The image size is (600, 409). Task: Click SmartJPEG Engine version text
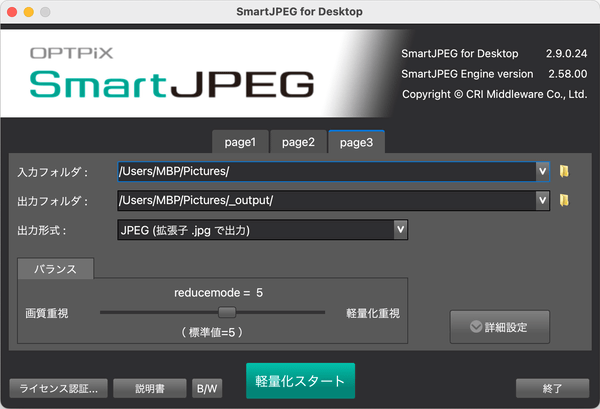coord(467,74)
